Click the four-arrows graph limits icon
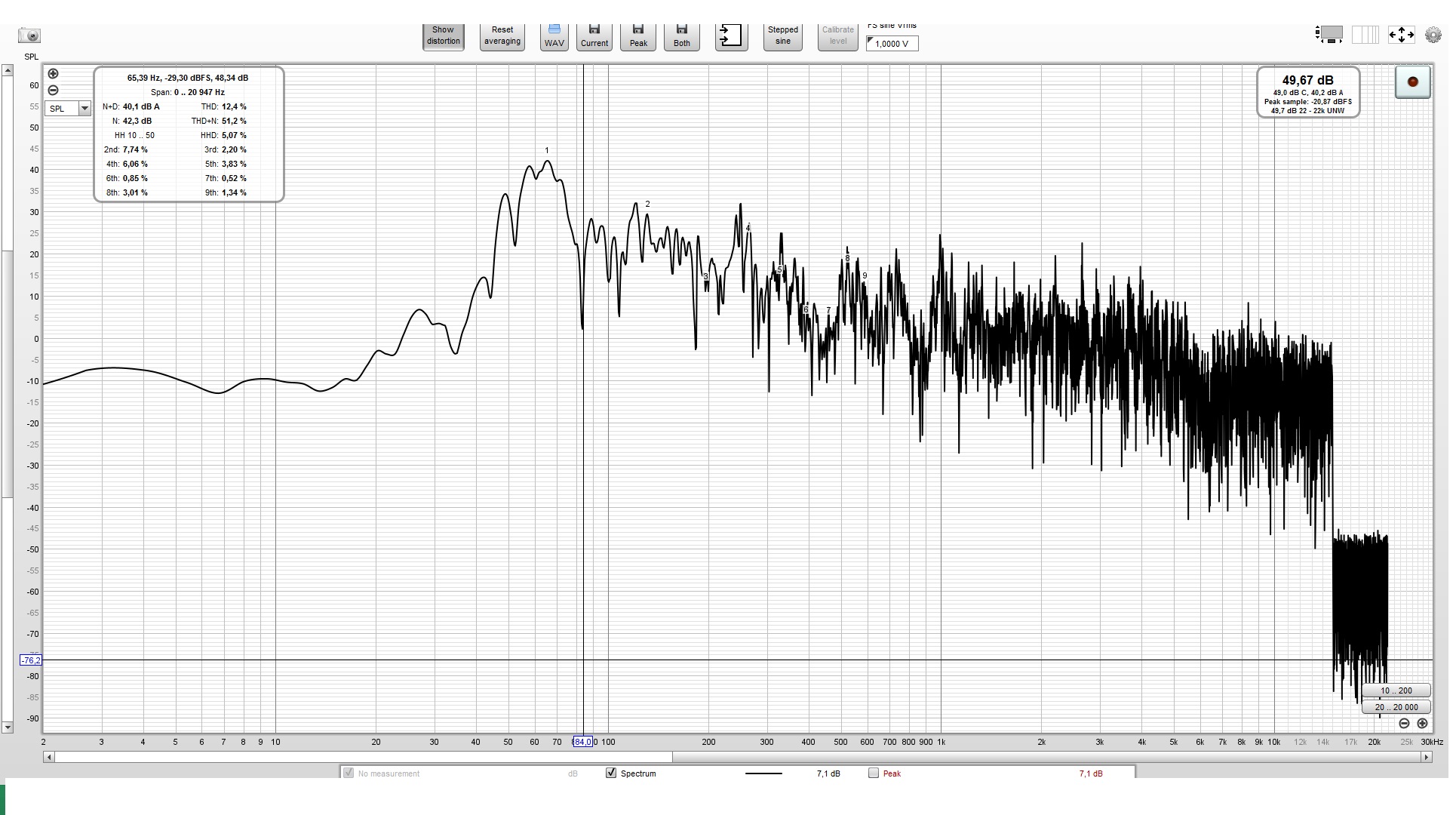The height and width of the screenshot is (815, 1456). pos(1401,35)
